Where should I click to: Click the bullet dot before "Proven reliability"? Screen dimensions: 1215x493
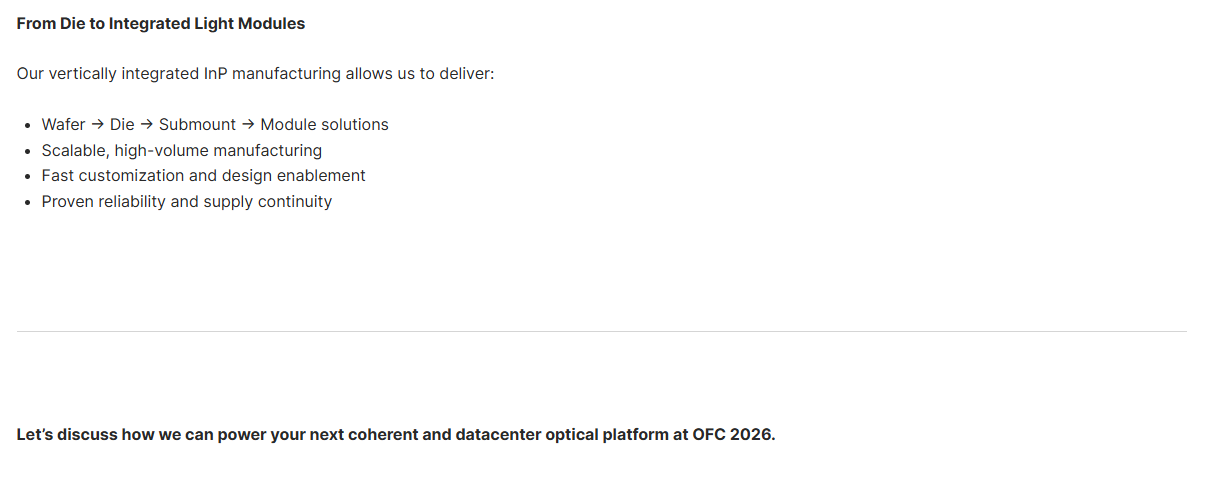(27, 203)
